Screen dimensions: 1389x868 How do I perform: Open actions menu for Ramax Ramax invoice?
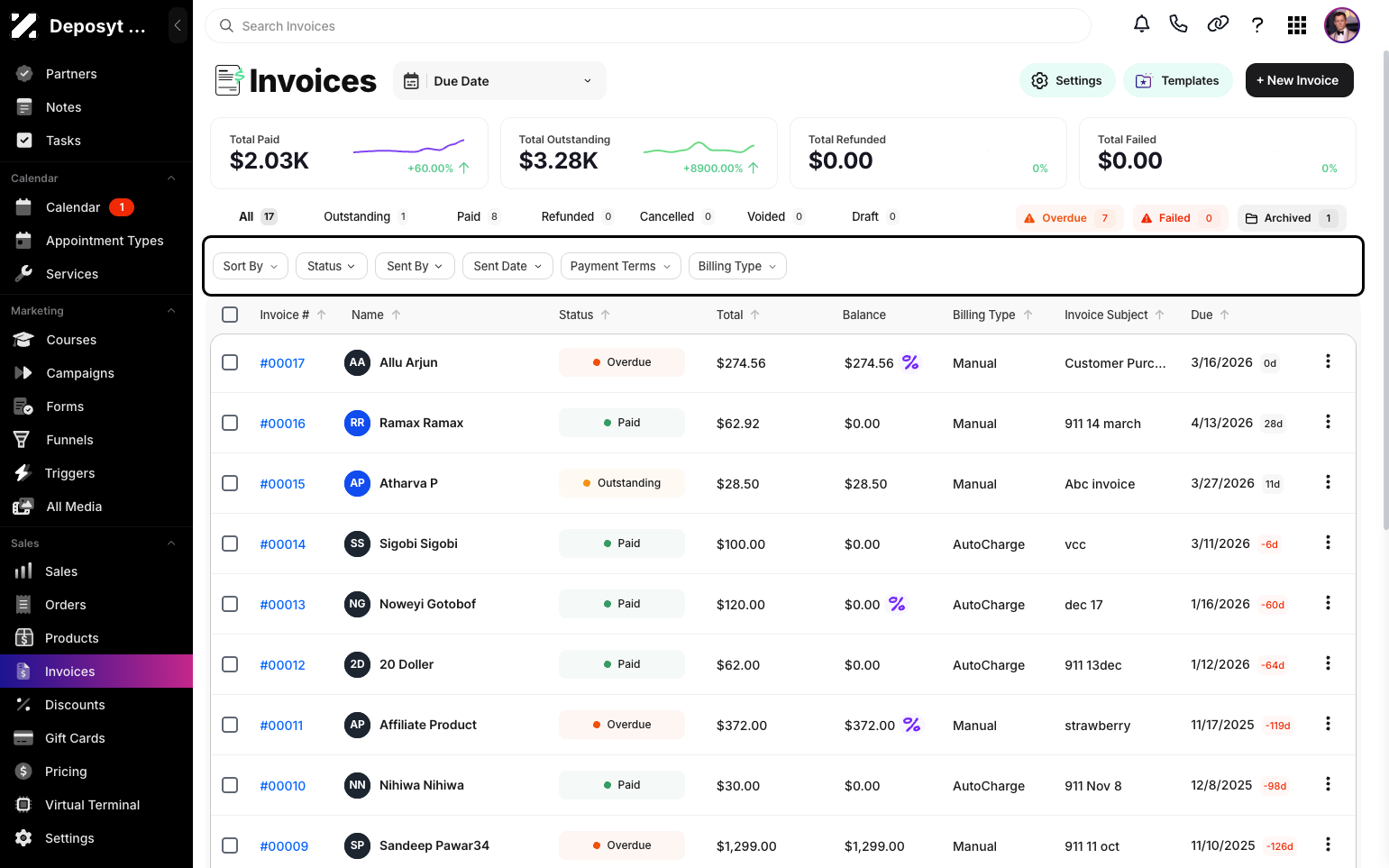pyautogui.click(x=1328, y=422)
